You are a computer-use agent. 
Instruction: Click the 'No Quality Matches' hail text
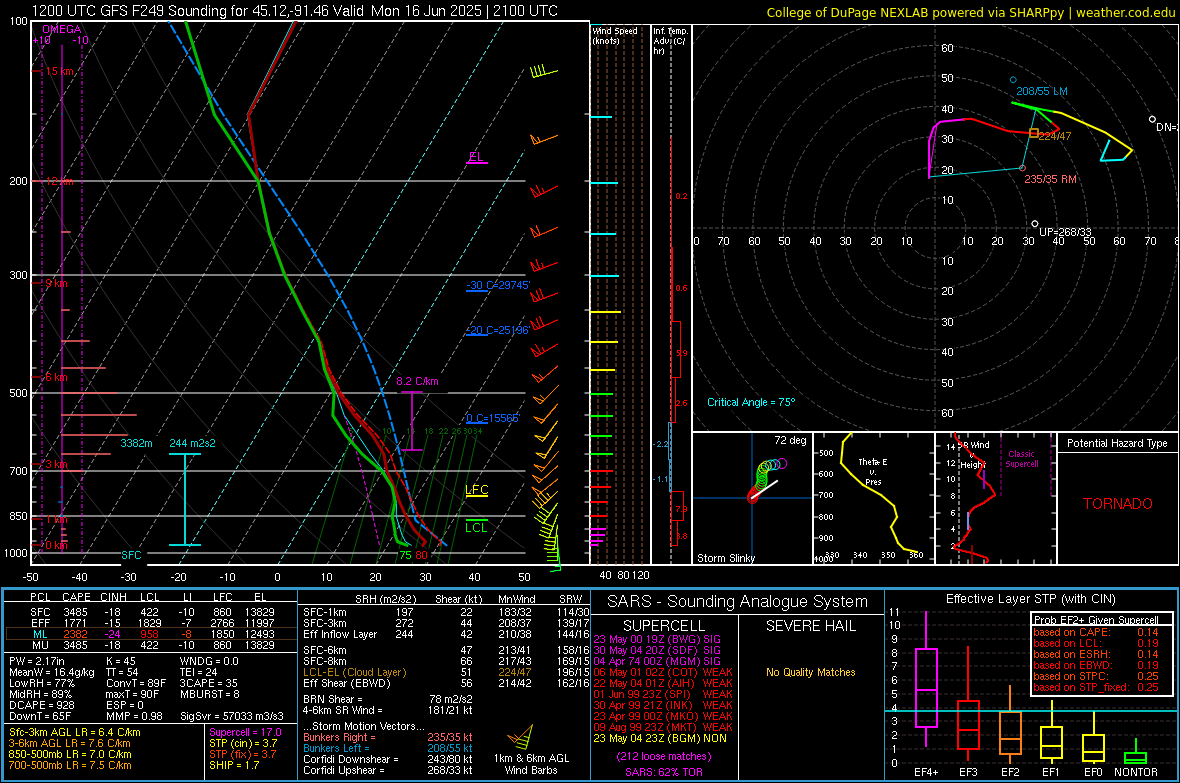pos(810,672)
